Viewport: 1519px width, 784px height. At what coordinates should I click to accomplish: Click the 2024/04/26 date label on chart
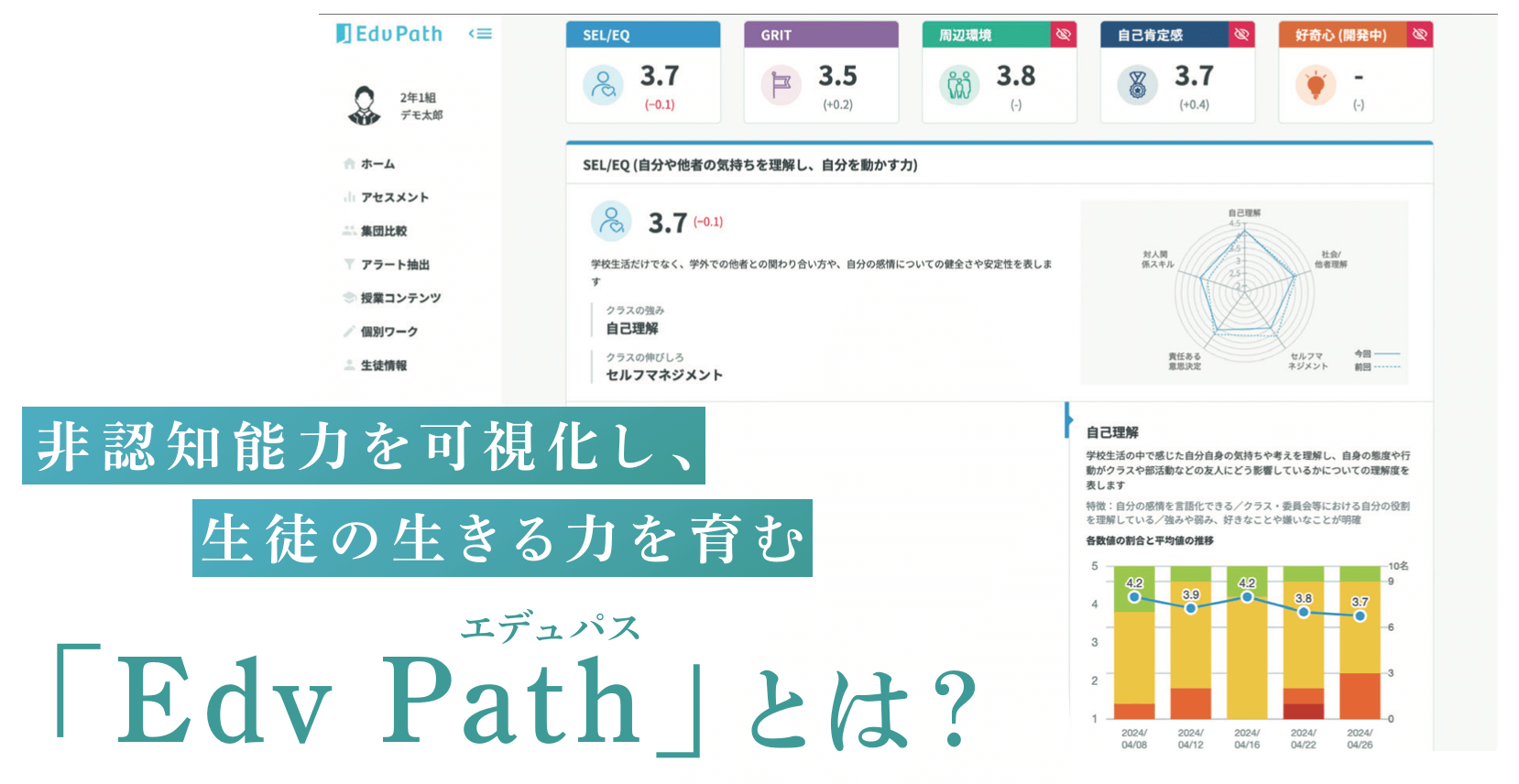coord(1361,739)
